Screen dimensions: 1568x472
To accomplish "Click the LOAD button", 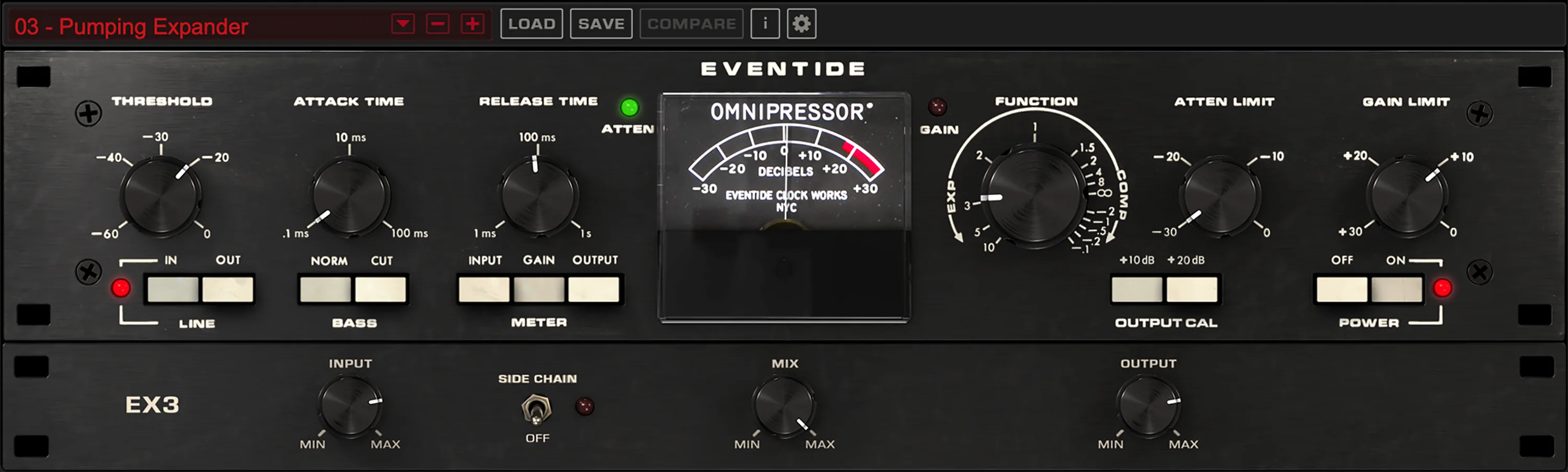I will pyautogui.click(x=531, y=23).
